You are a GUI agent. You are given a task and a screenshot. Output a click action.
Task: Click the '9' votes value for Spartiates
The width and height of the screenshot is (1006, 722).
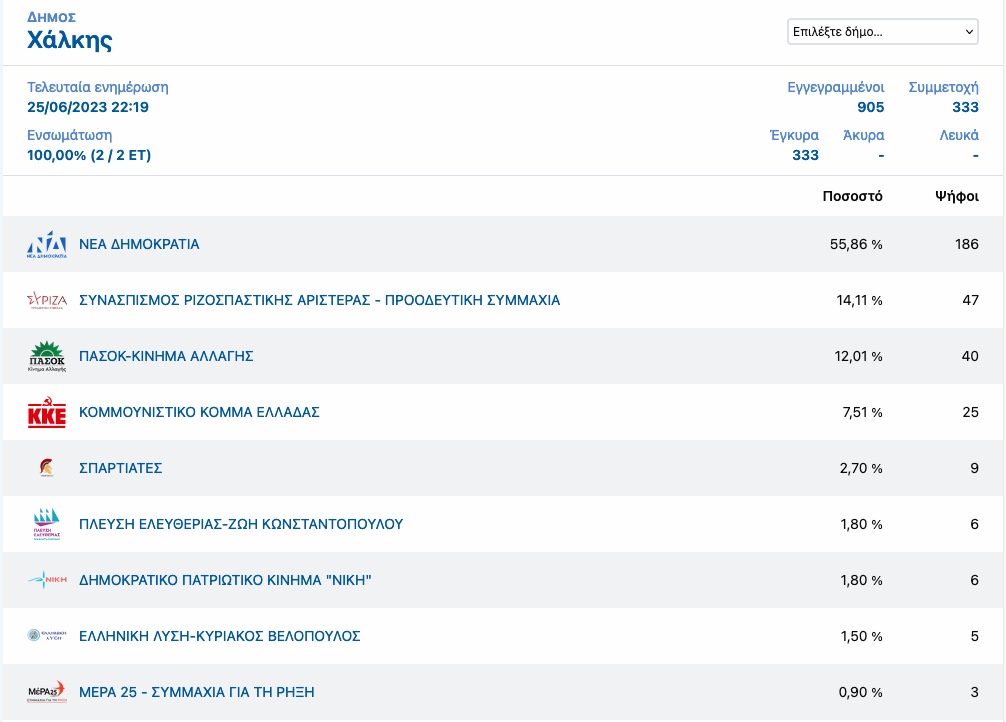click(975, 468)
